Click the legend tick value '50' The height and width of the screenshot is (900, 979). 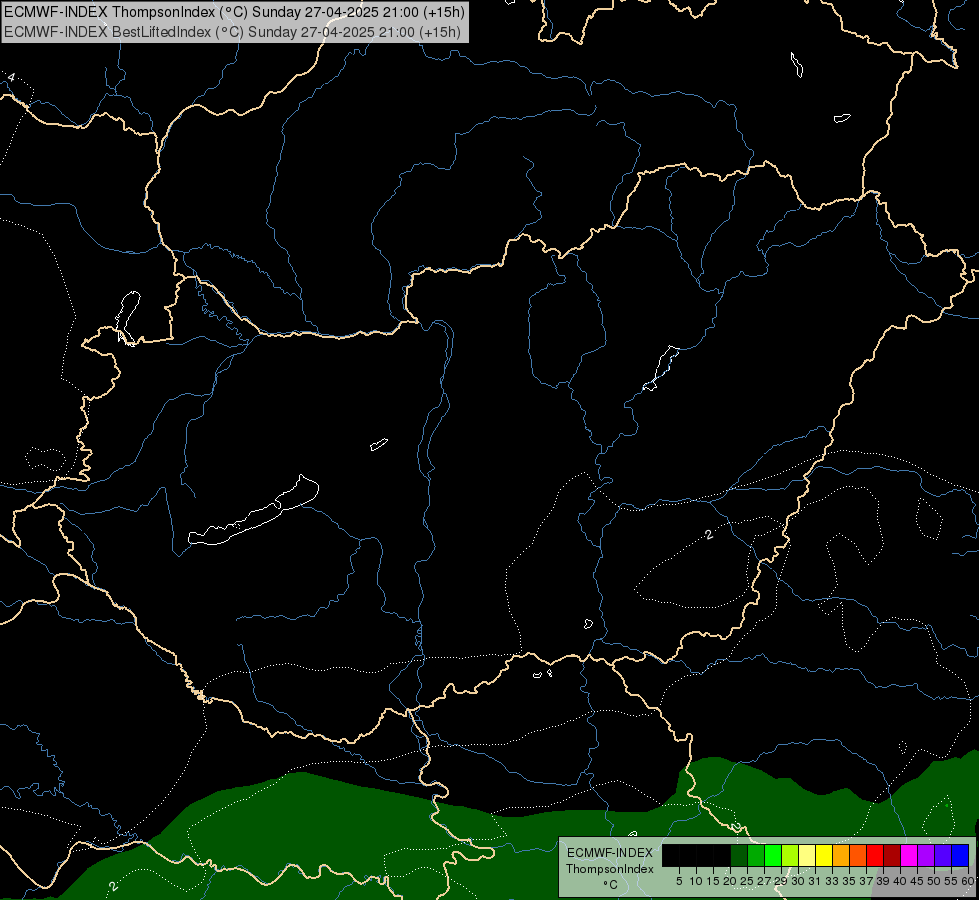(933, 881)
